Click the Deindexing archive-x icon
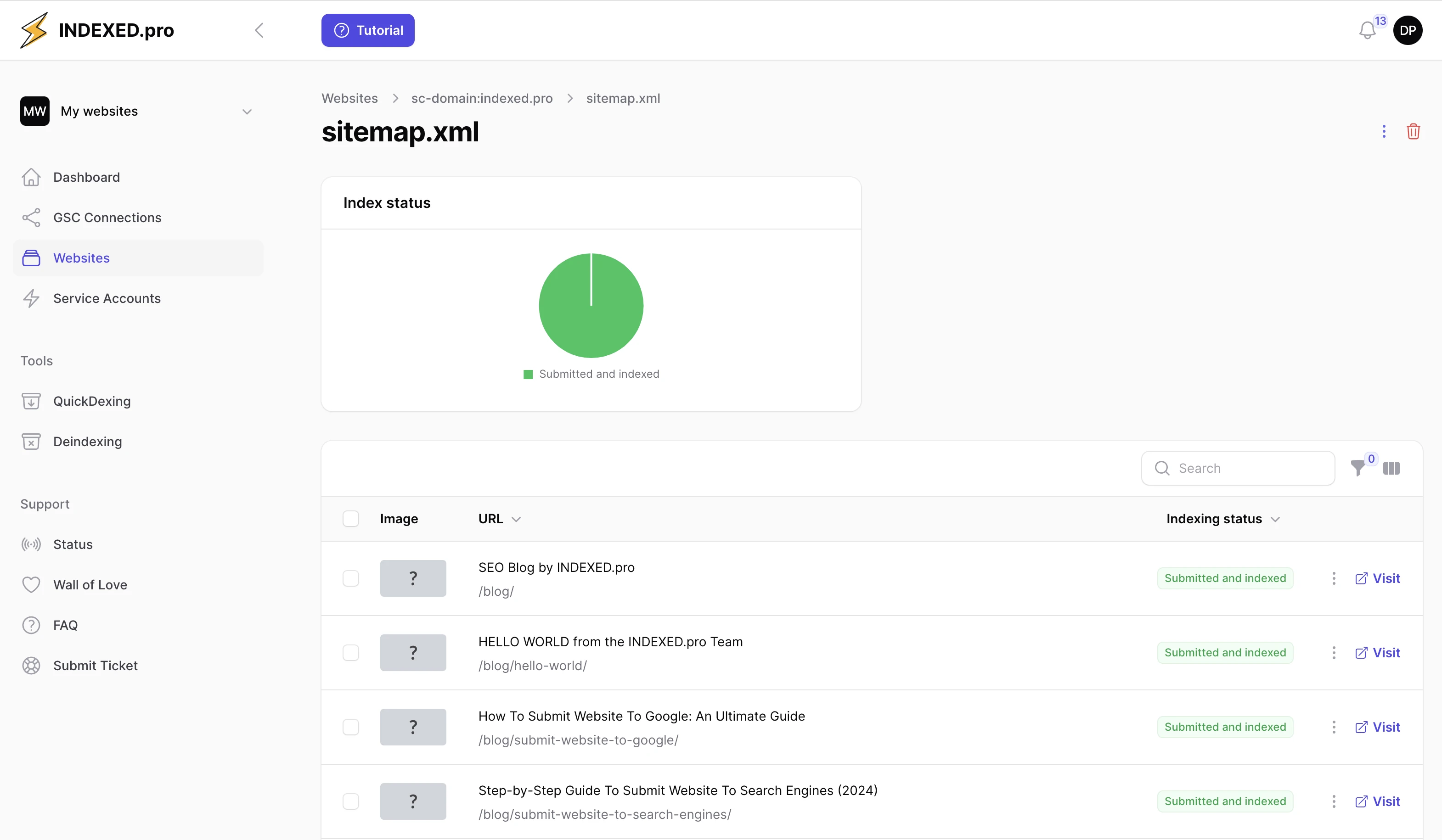 pyautogui.click(x=31, y=442)
